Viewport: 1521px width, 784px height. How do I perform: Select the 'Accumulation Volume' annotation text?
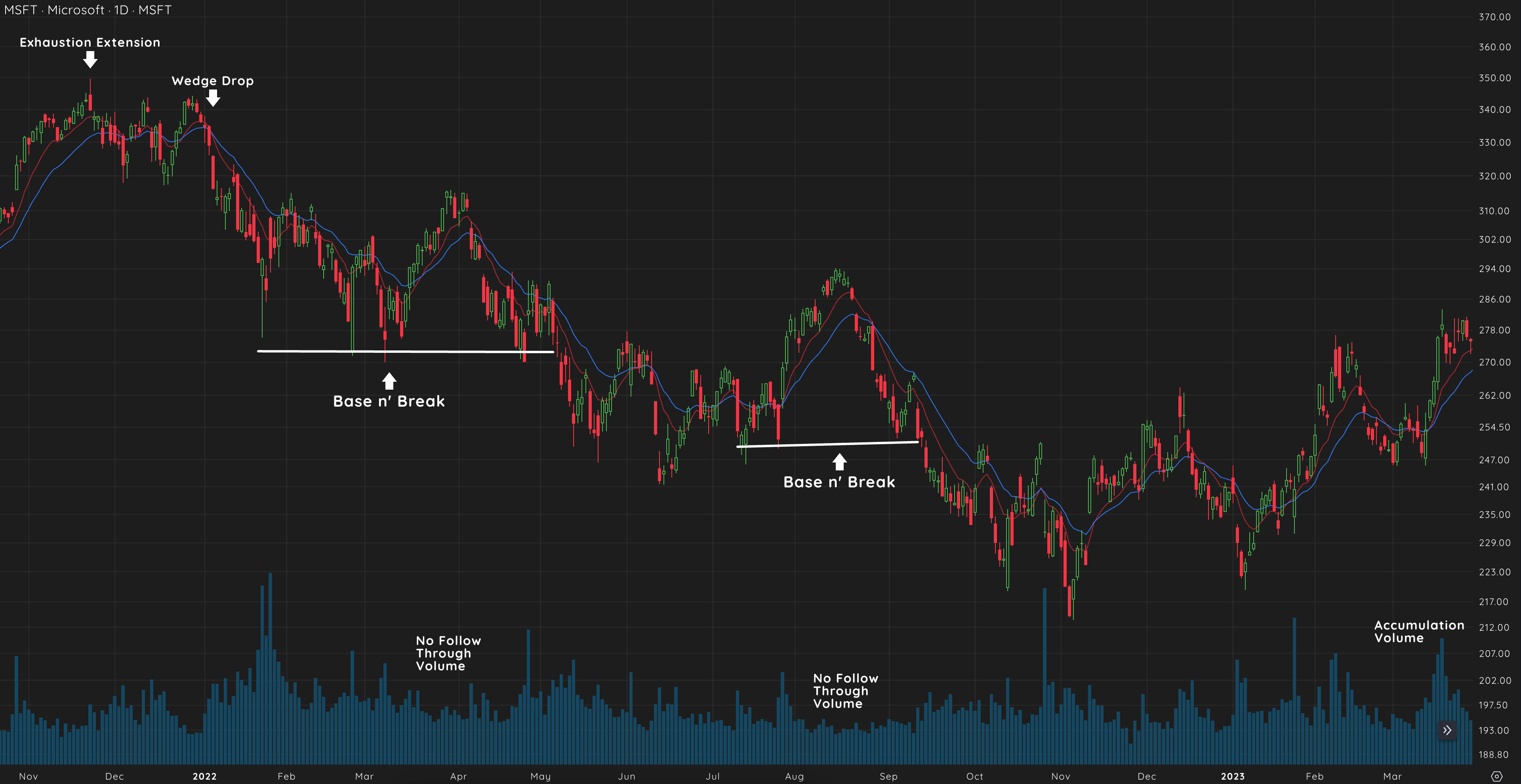coord(1420,632)
